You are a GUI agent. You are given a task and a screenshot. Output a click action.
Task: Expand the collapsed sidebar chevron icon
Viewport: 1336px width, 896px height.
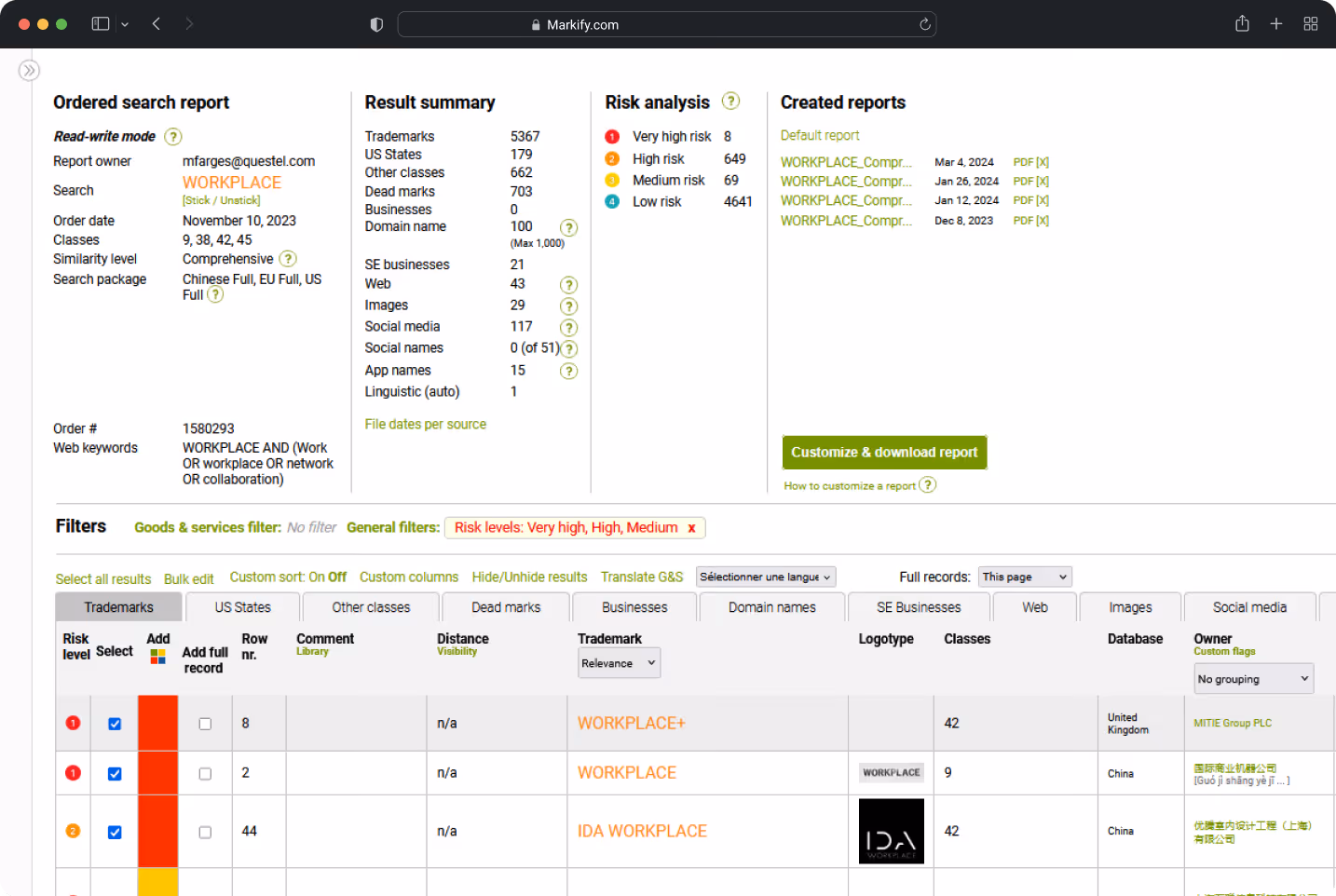[x=29, y=71]
